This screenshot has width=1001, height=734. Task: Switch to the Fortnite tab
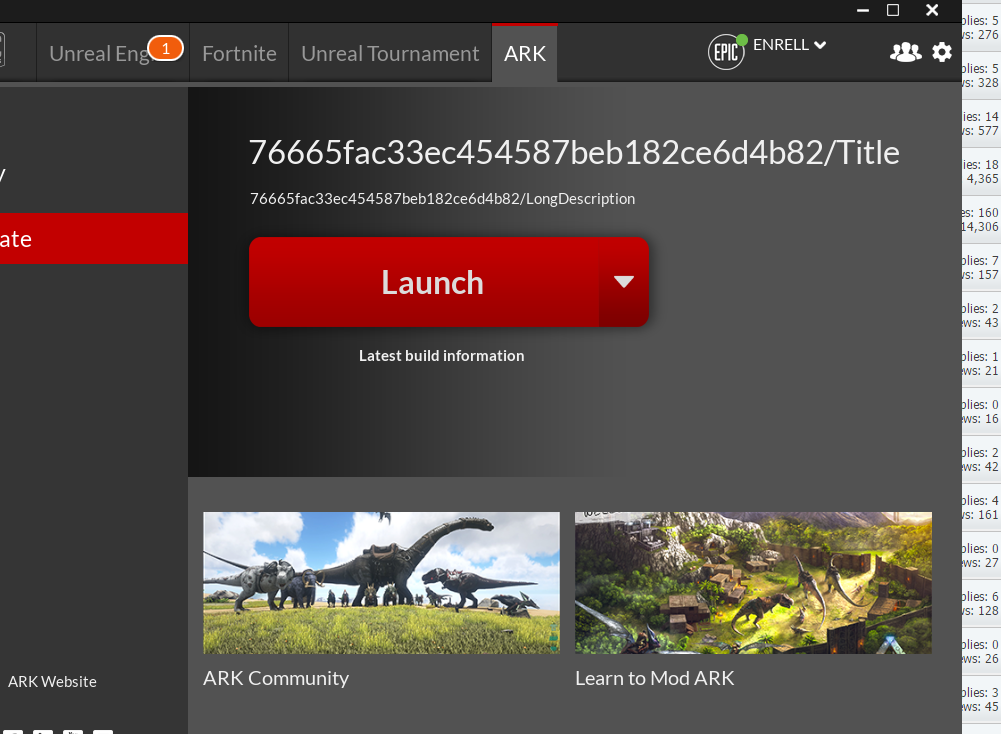239,54
